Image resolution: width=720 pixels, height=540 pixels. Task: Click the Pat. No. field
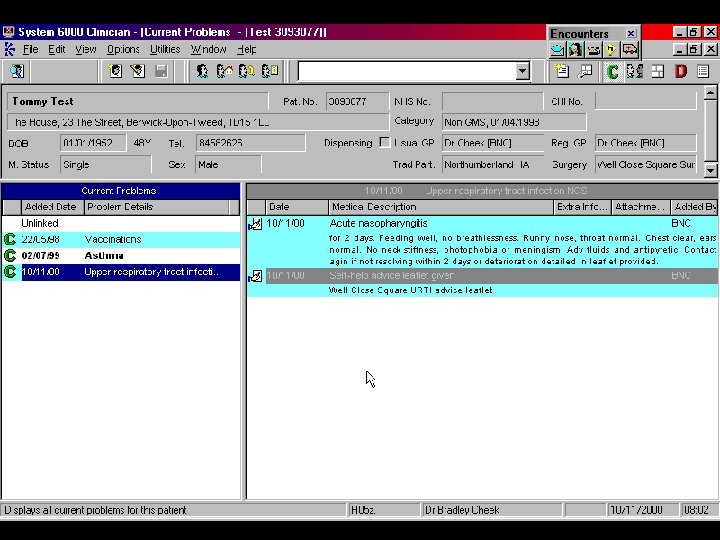[x=357, y=102]
